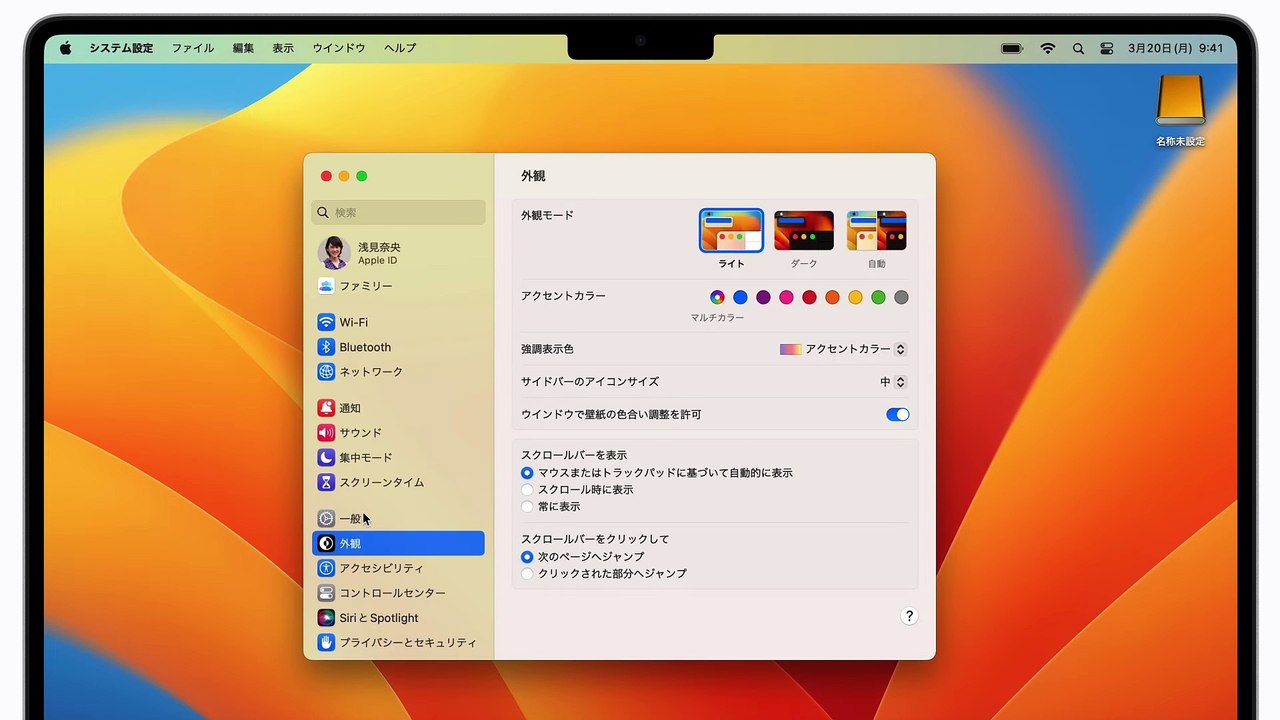The image size is (1280, 720).
Task: Click the プライバシーとセキュリティ hand icon
Action: [326, 642]
